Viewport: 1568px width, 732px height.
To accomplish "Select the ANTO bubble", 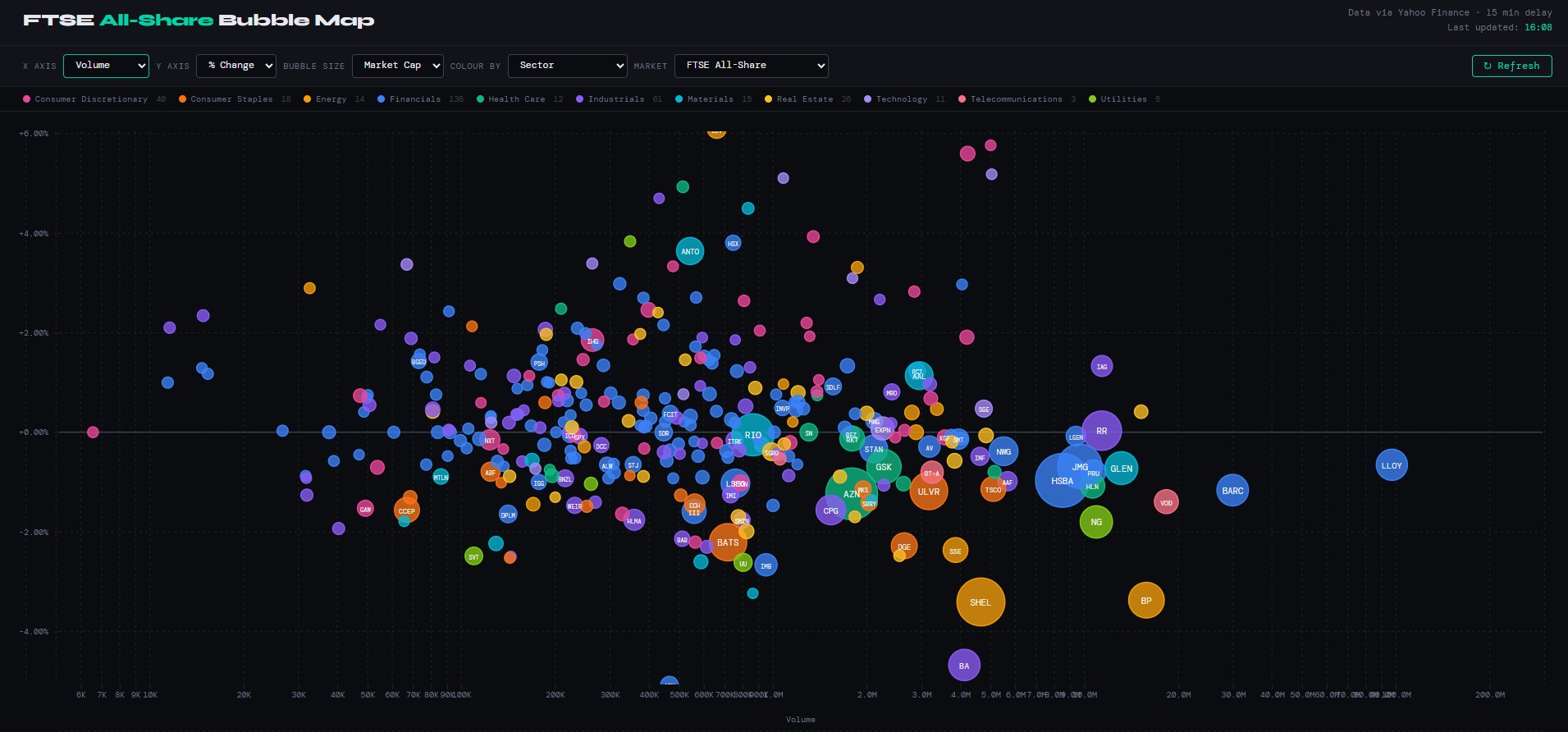I will coord(690,251).
